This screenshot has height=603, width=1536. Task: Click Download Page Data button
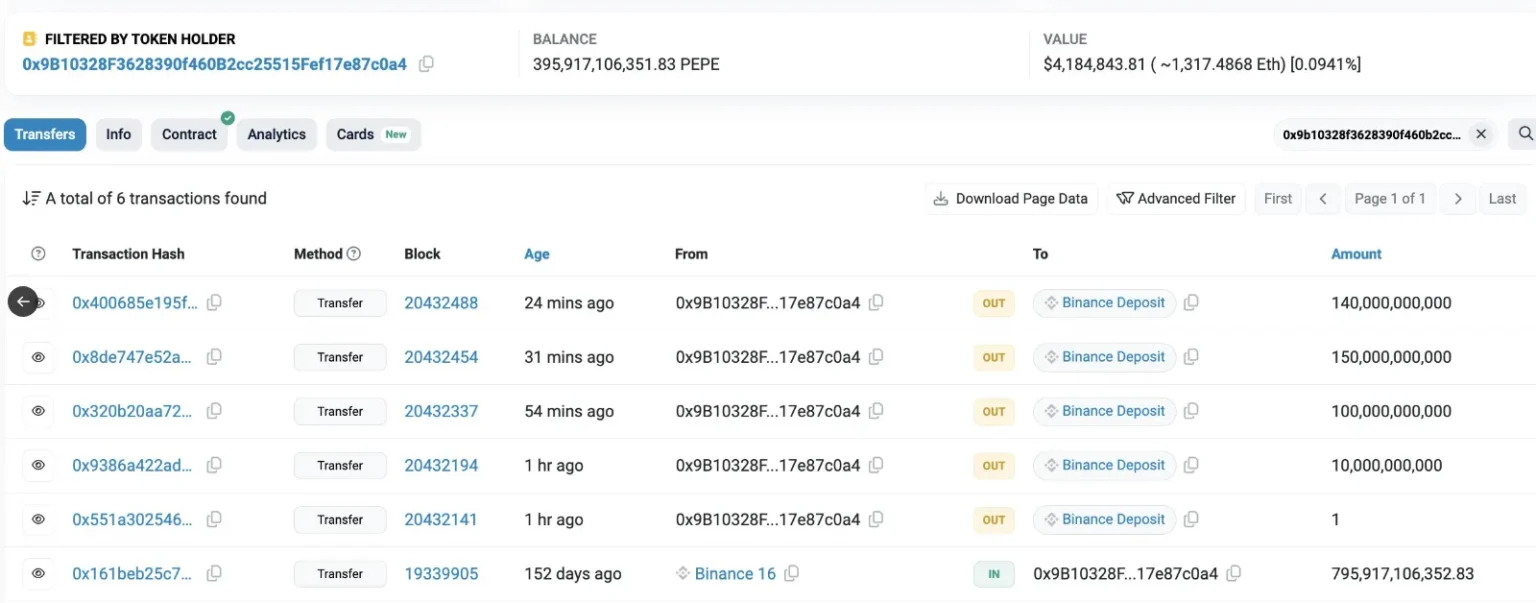pos(1011,198)
